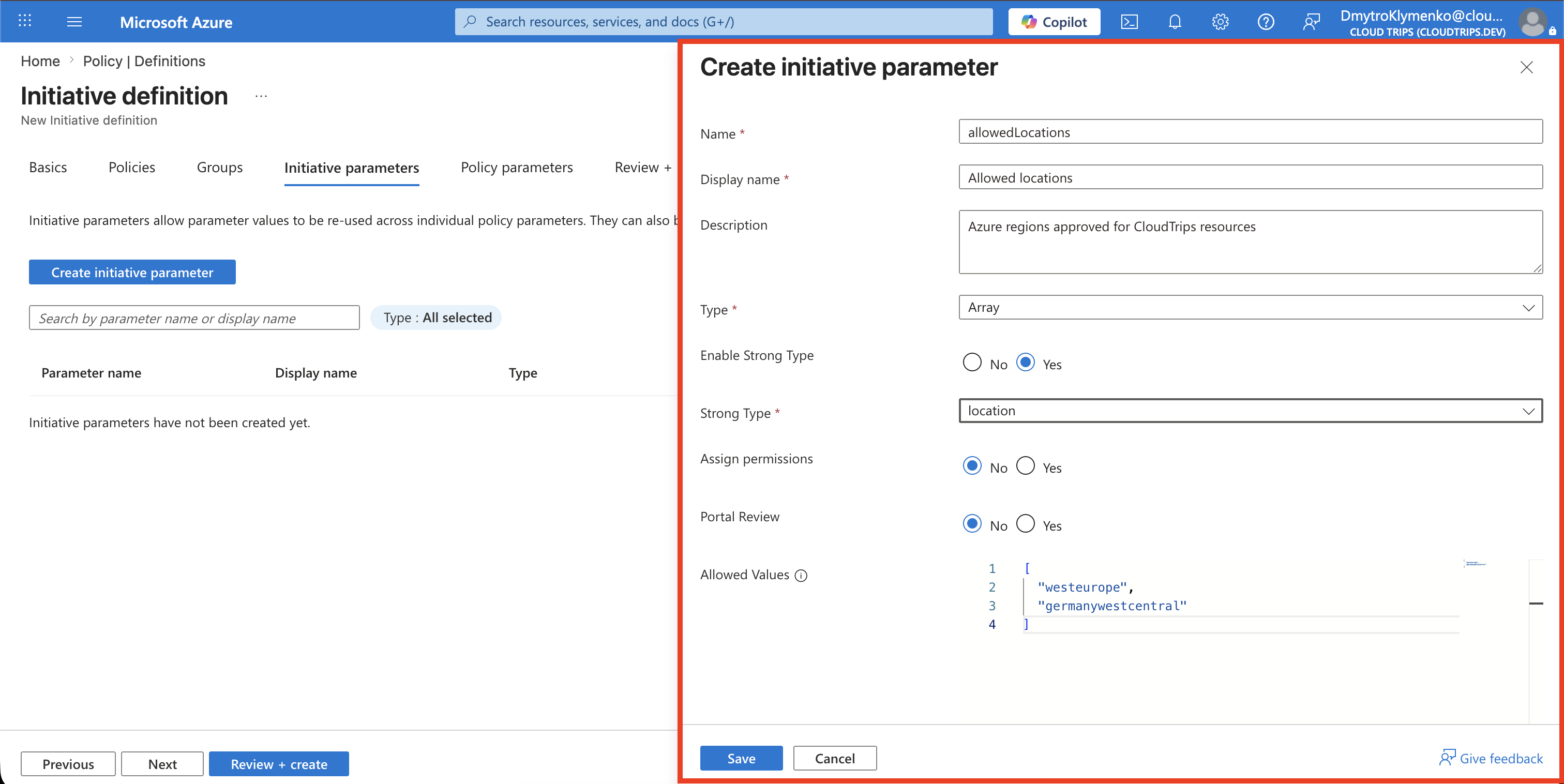Click the Review + create button
Viewport: 1564px width, 784px height.
coord(279,764)
